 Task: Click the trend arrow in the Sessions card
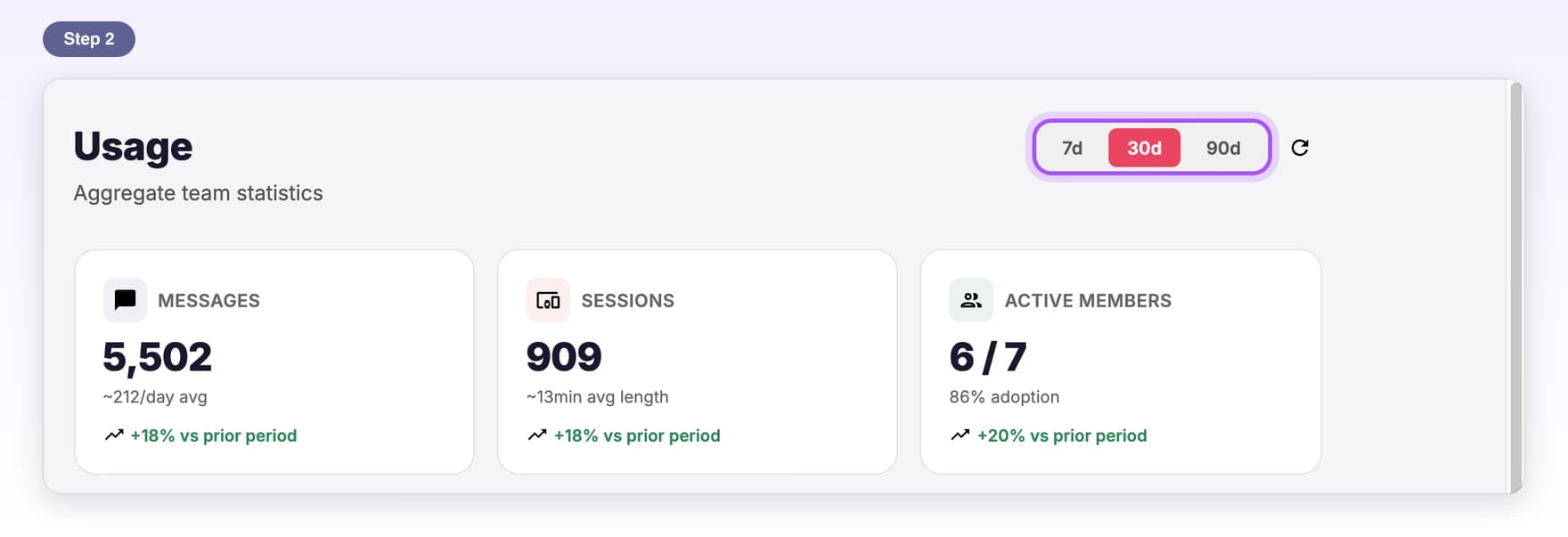537,435
